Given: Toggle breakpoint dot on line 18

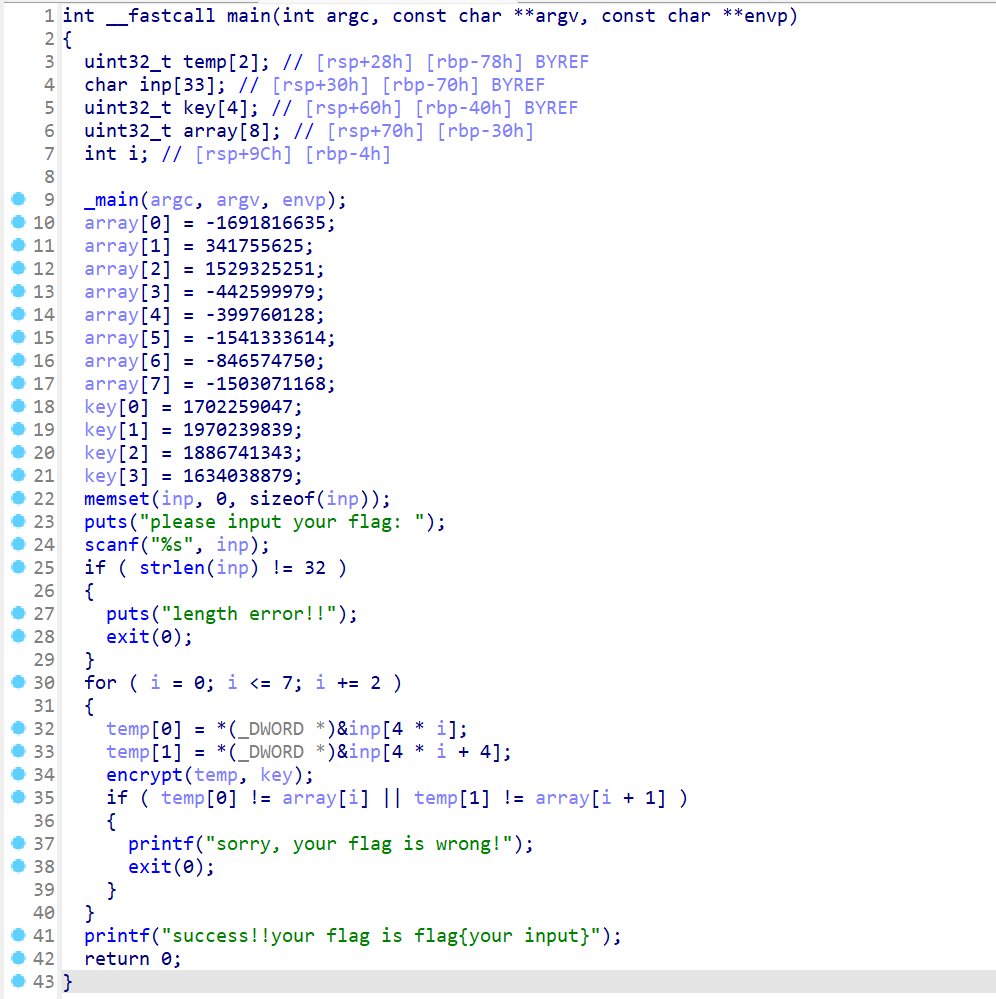Looking at the screenshot, I should 18,406.
